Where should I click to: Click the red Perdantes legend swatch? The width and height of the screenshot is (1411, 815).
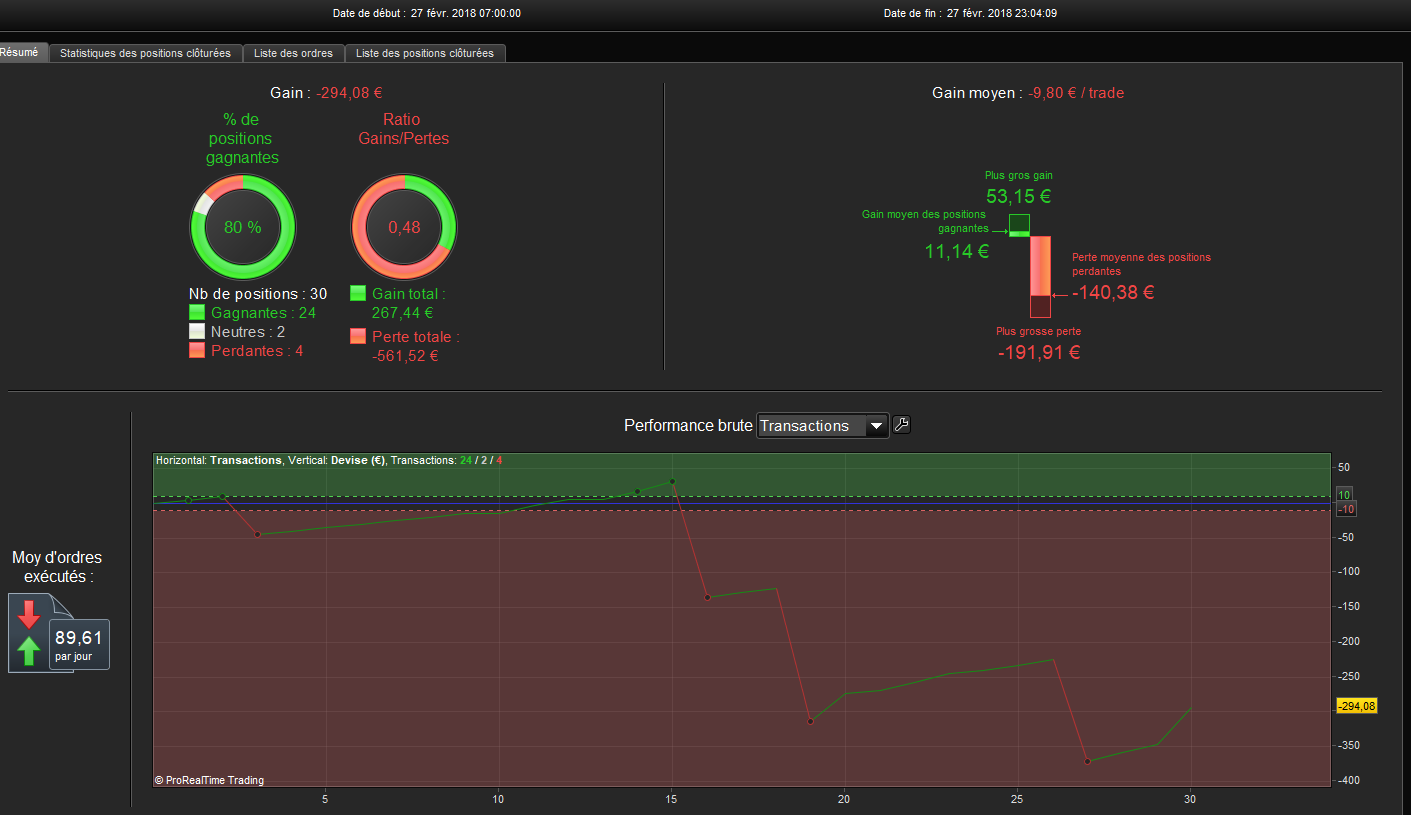coord(197,351)
